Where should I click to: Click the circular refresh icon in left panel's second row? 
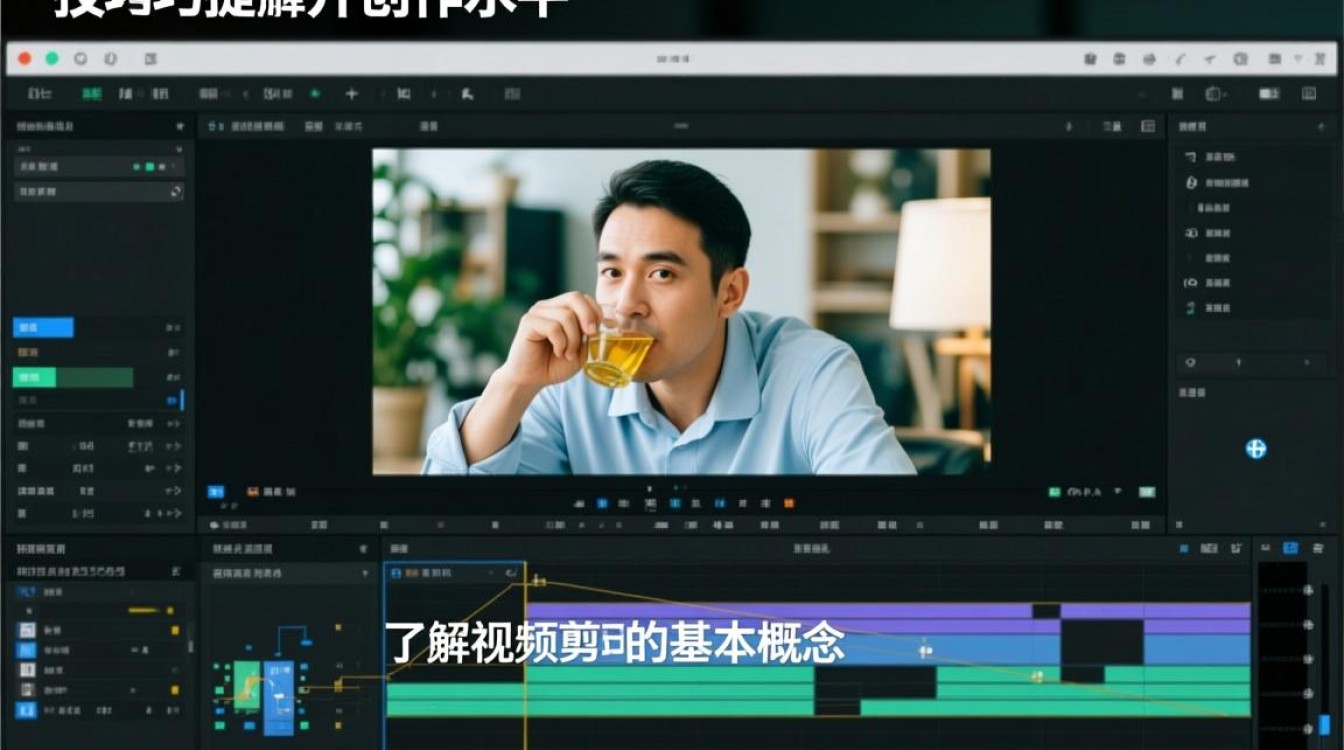[176, 191]
